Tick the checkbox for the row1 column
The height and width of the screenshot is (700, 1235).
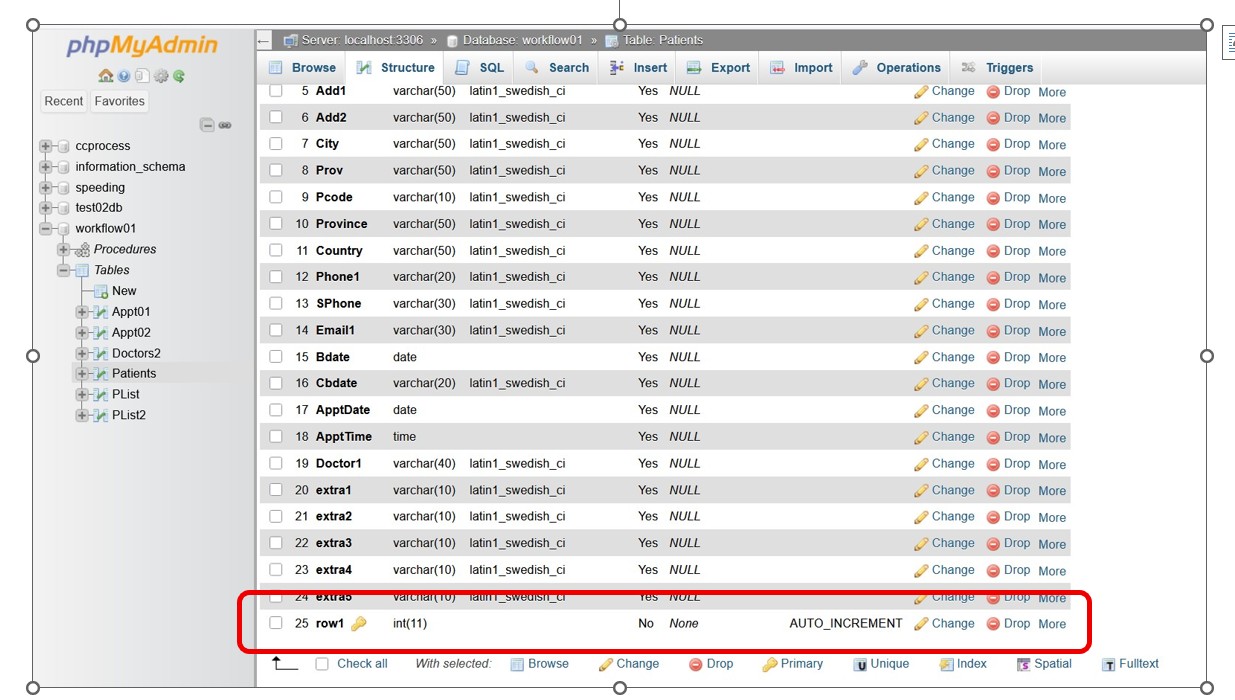(x=276, y=623)
